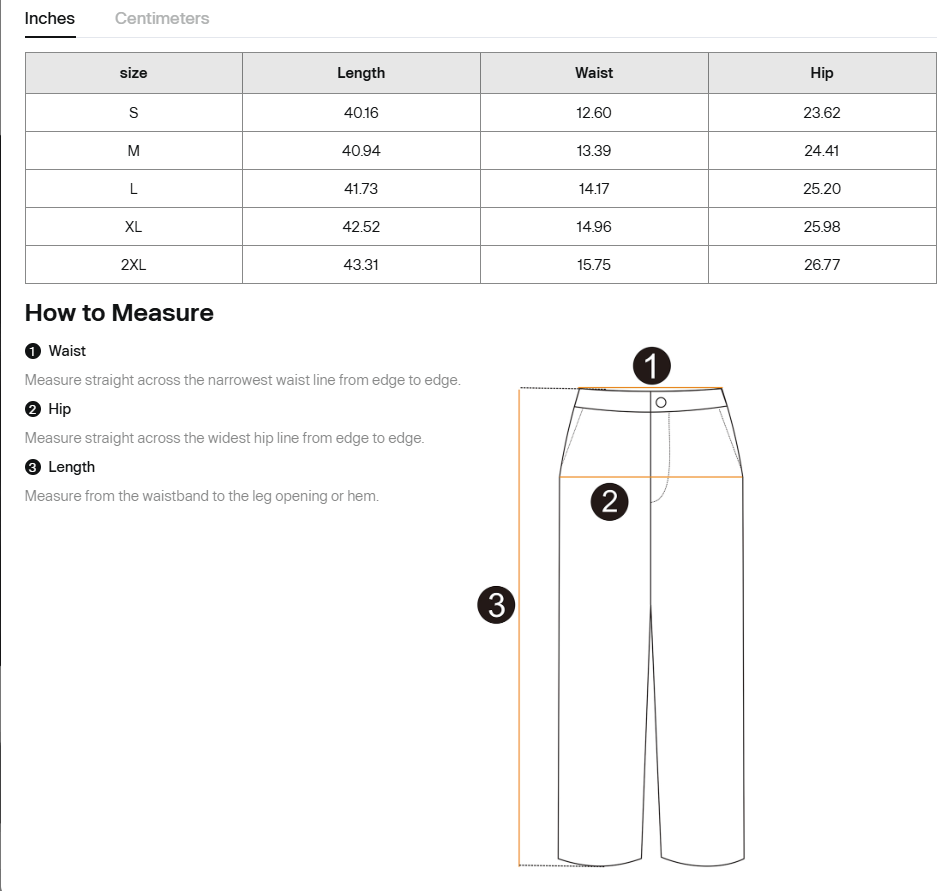Click the XL length value 42.52
951x891 pixels.
click(x=361, y=227)
